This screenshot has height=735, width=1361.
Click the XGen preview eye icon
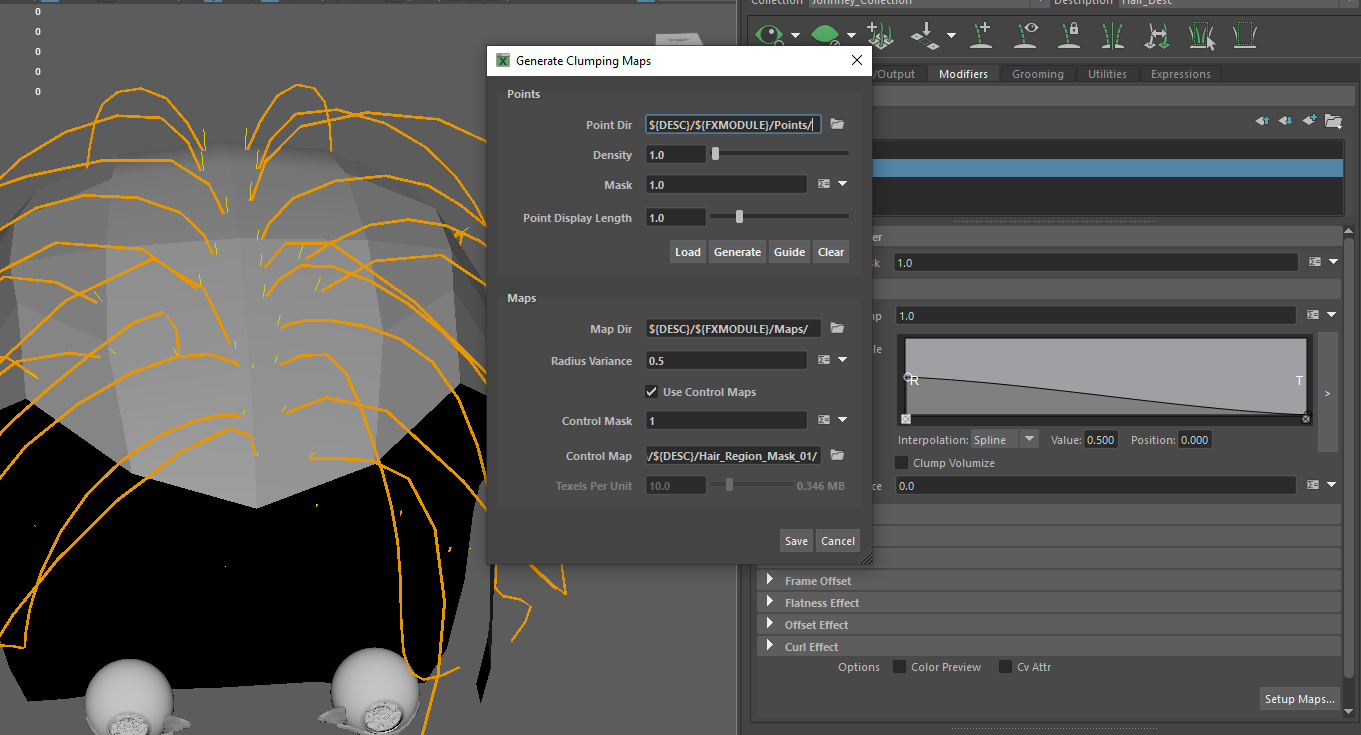pos(770,36)
